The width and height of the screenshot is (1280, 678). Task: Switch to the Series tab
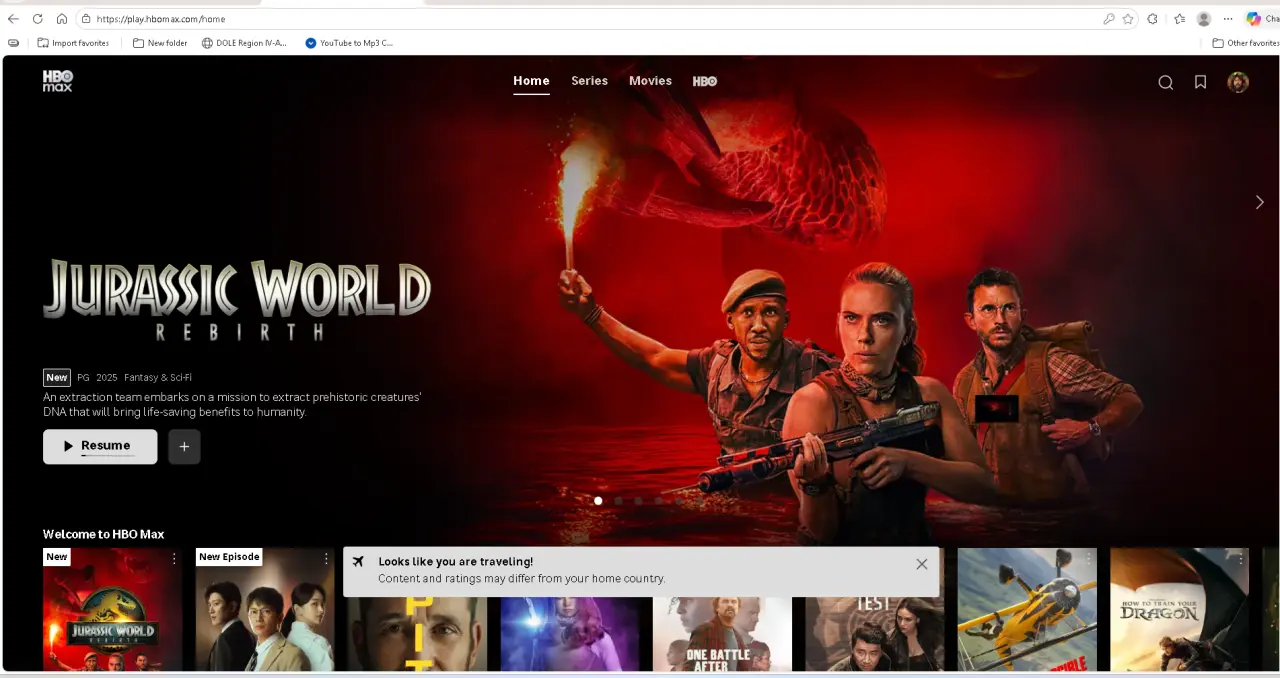coord(589,81)
